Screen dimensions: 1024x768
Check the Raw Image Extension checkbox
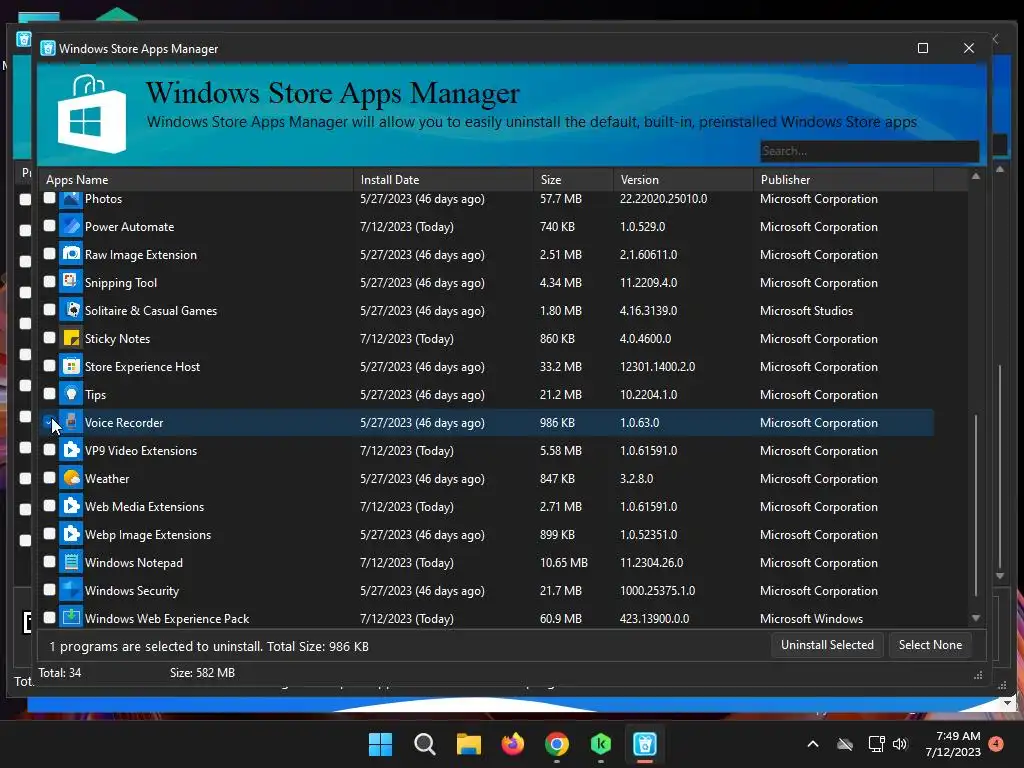click(x=50, y=253)
